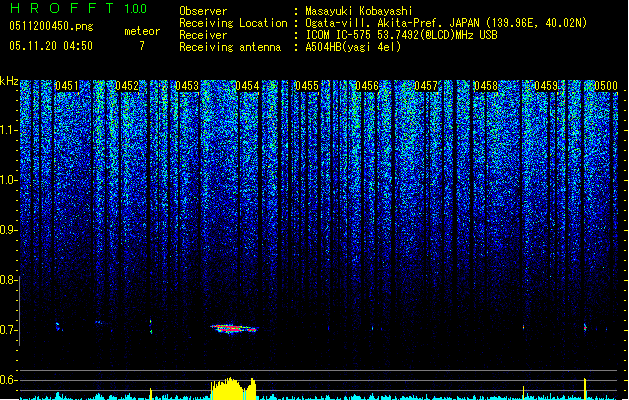This screenshot has width=629, height=400.
Task: Click the 0.7 kHz frequency label
Action: (x=9, y=330)
